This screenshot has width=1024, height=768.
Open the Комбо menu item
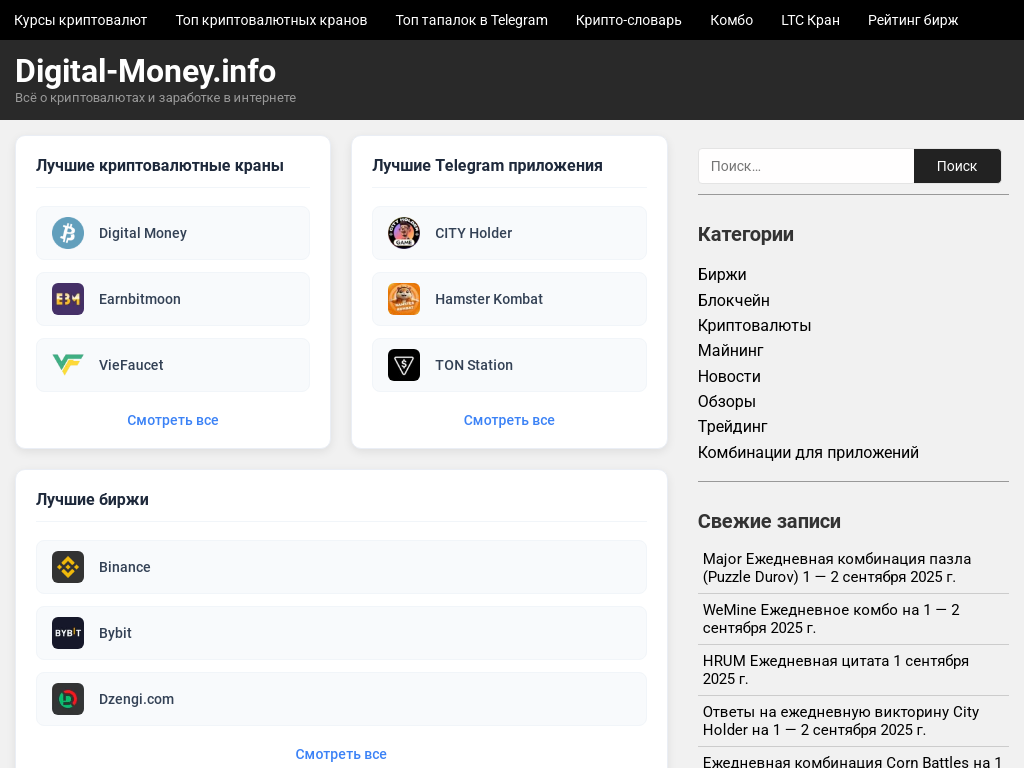[x=731, y=20]
